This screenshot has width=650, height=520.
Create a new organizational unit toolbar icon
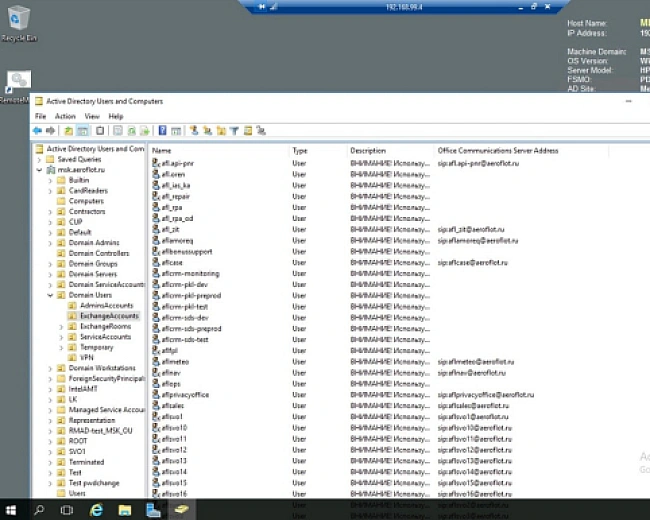coord(221,131)
